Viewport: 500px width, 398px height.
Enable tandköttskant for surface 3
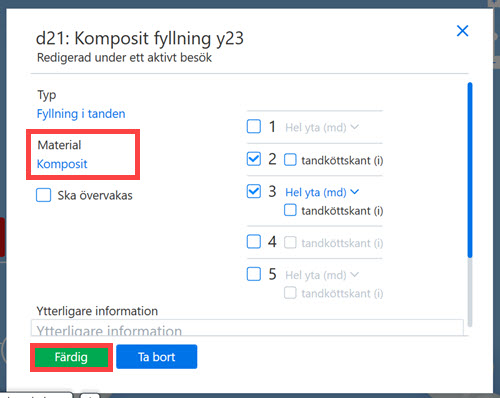tap(290, 210)
